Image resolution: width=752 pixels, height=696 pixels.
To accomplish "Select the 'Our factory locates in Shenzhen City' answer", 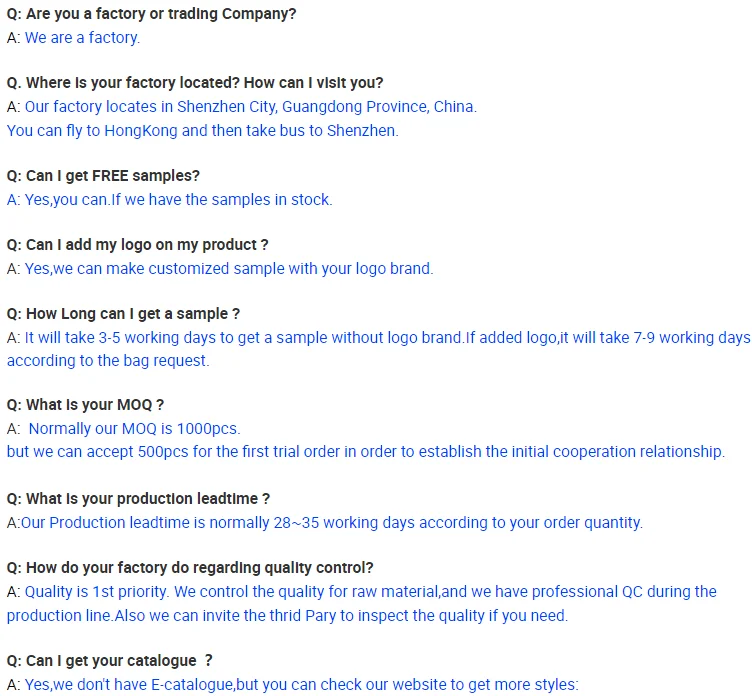I will pos(250,107).
